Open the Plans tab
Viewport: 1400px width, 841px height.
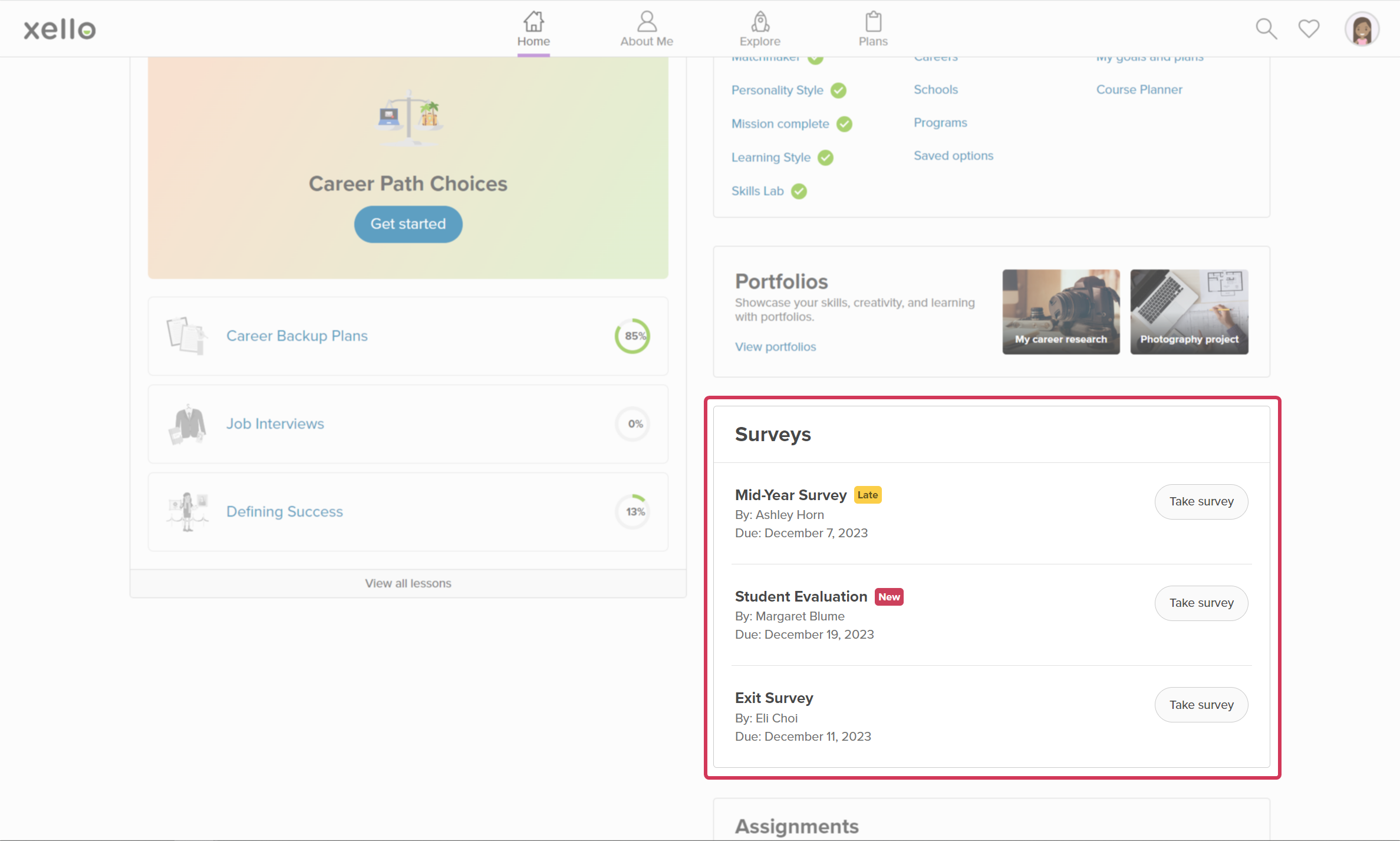(x=873, y=29)
